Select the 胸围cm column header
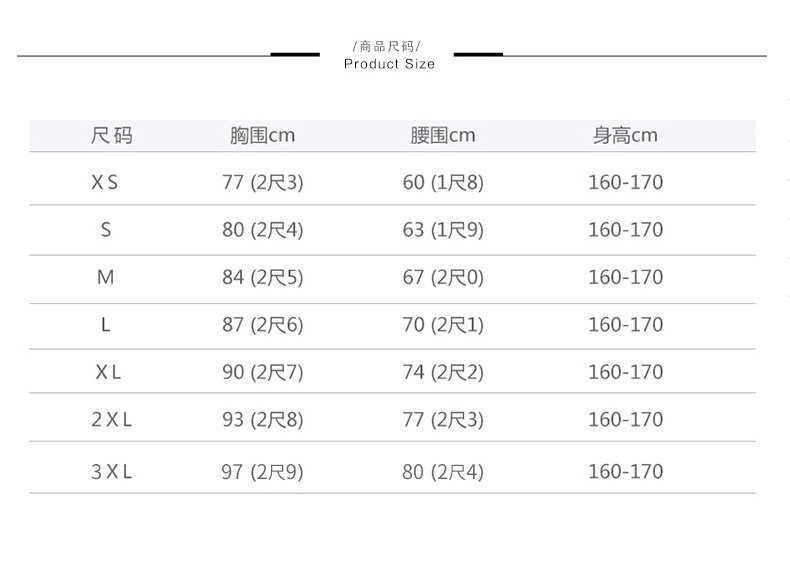 [x=262, y=135]
